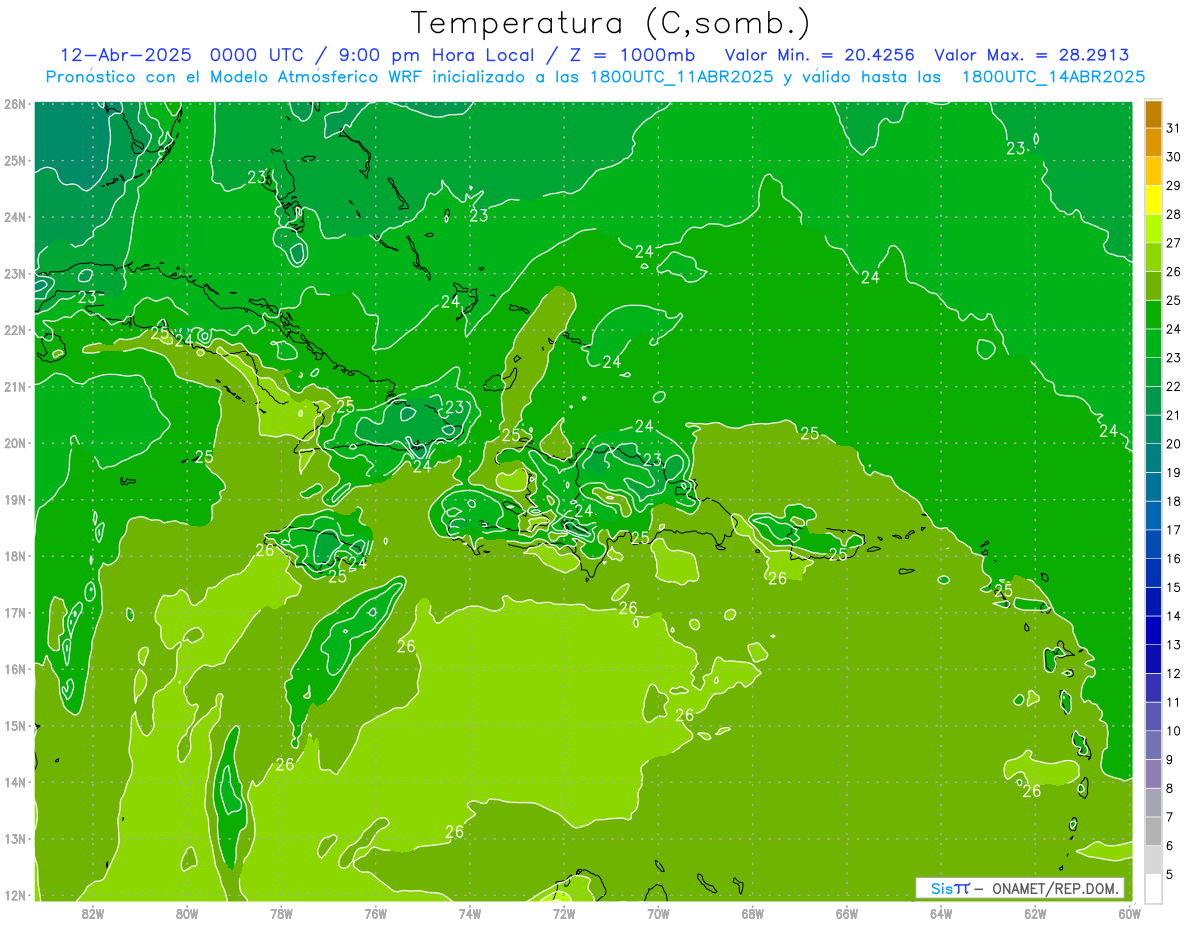Screen dimensions: 1200x927
Task: Click the '70W' longitude axis label
Action: coord(658,913)
